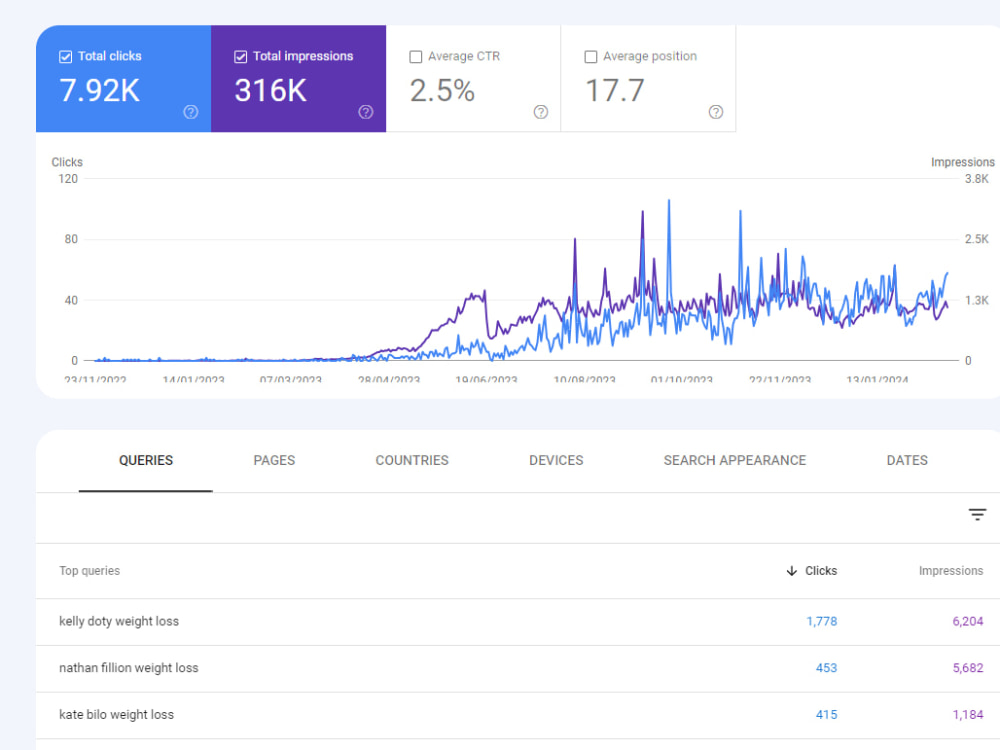This screenshot has width=1000, height=750.
Task: Select the Average CTR 2.5% card
Action: [x=473, y=79]
